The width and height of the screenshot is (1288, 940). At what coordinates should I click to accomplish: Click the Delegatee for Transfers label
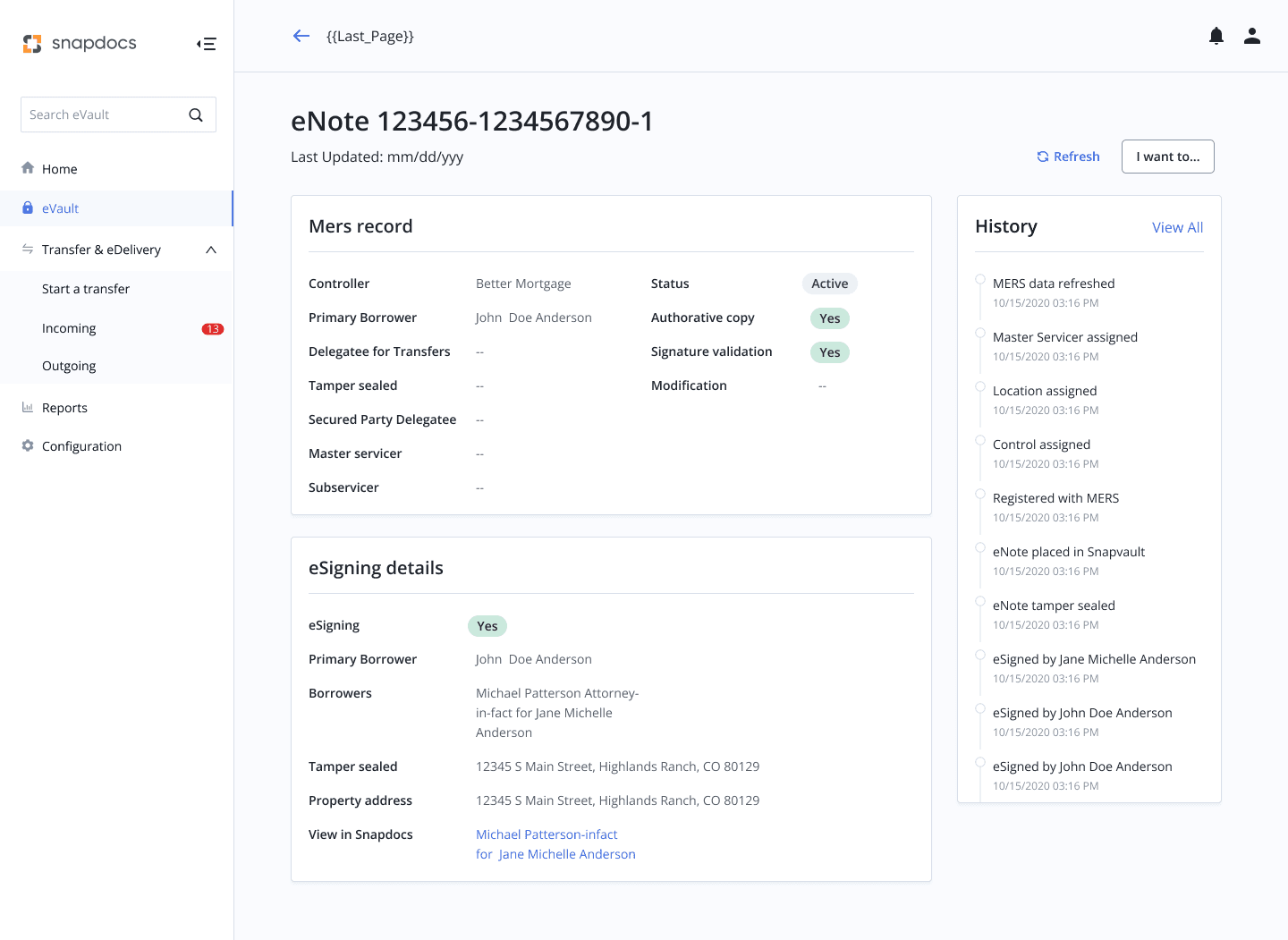(379, 351)
